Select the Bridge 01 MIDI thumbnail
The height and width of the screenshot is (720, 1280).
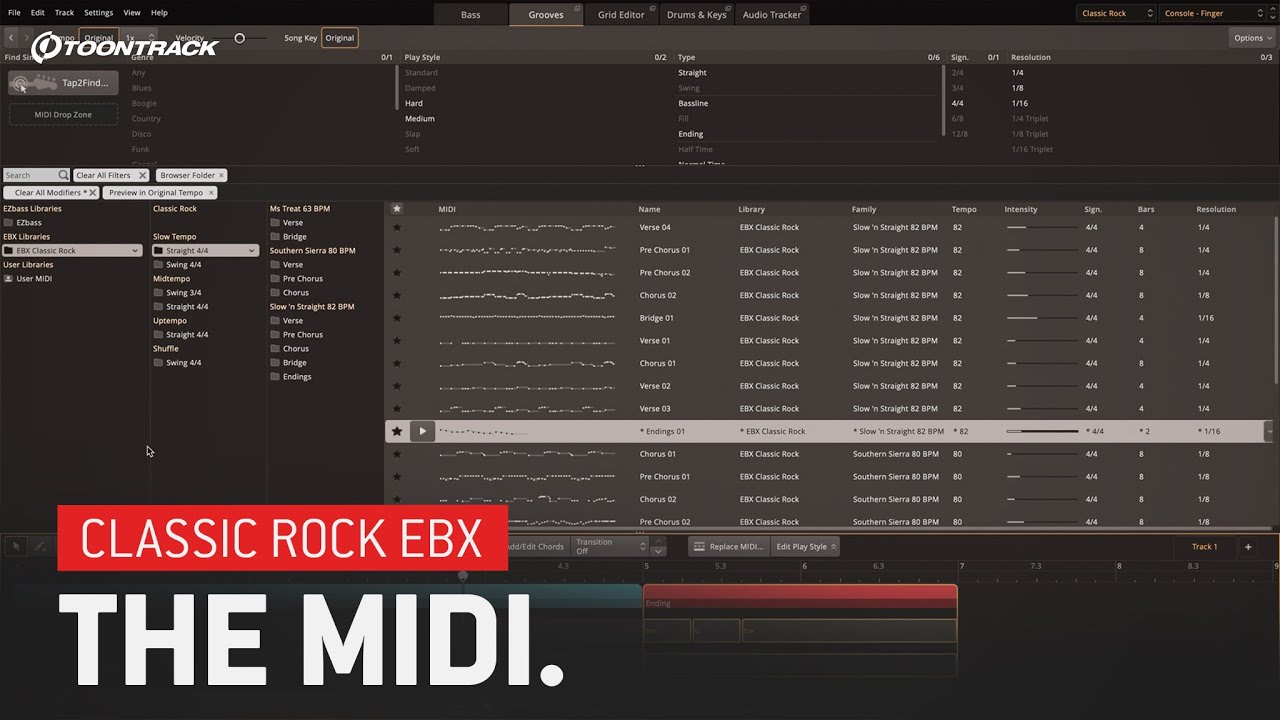pos(527,318)
